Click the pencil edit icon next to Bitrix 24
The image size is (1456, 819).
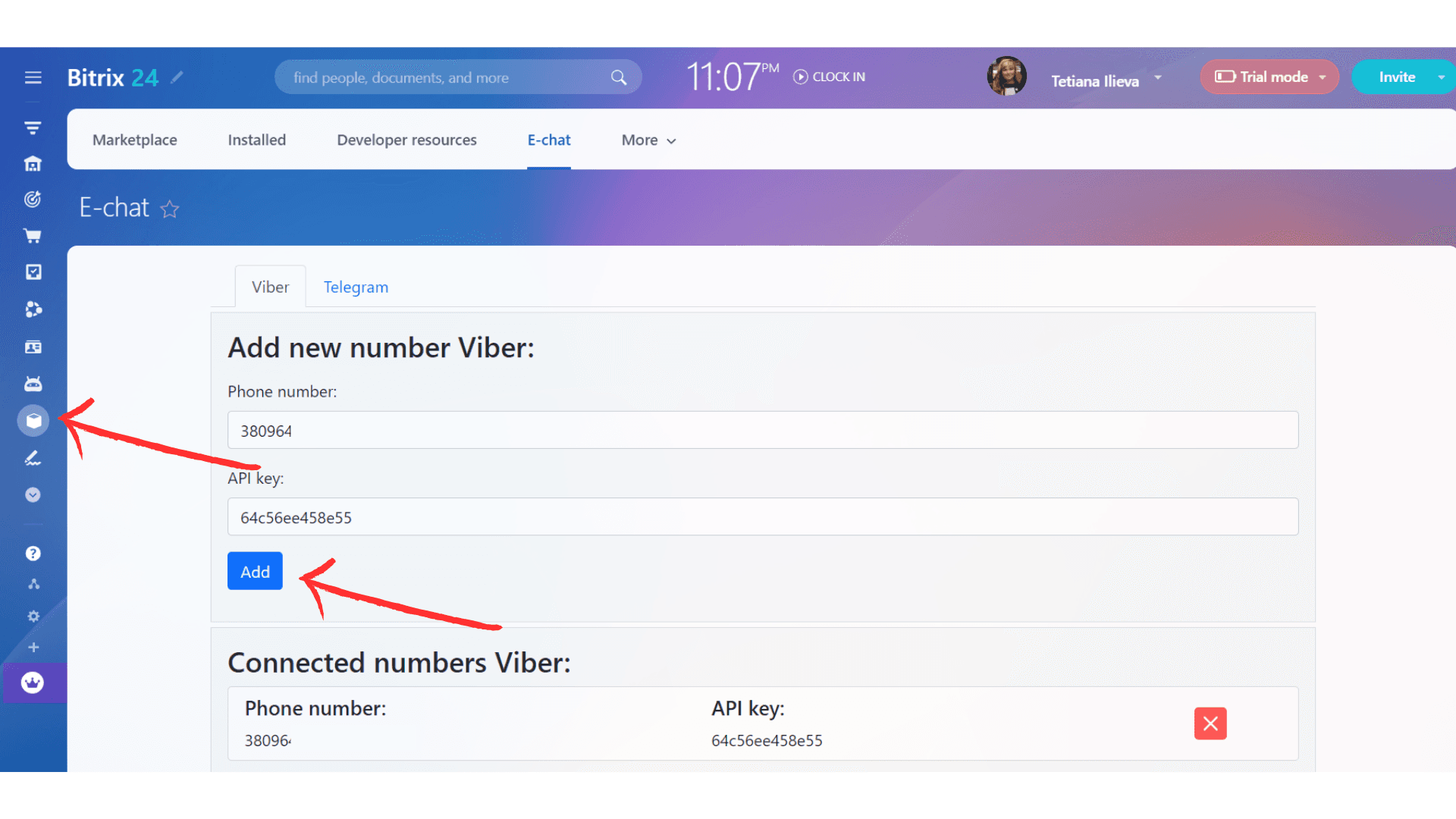click(x=177, y=77)
